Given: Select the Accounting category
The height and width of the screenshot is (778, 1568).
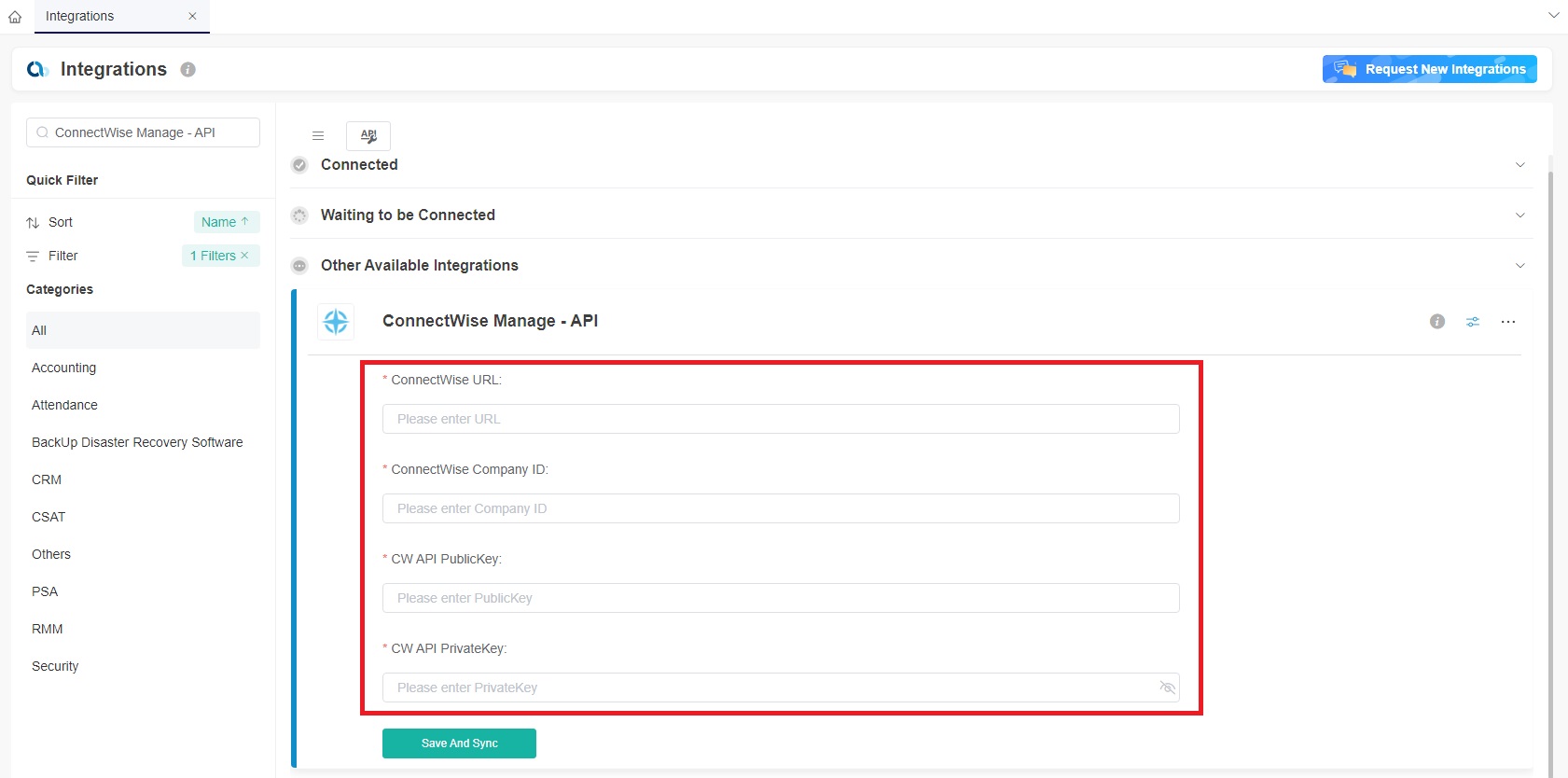Looking at the screenshot, I should [x=63, y=368].
